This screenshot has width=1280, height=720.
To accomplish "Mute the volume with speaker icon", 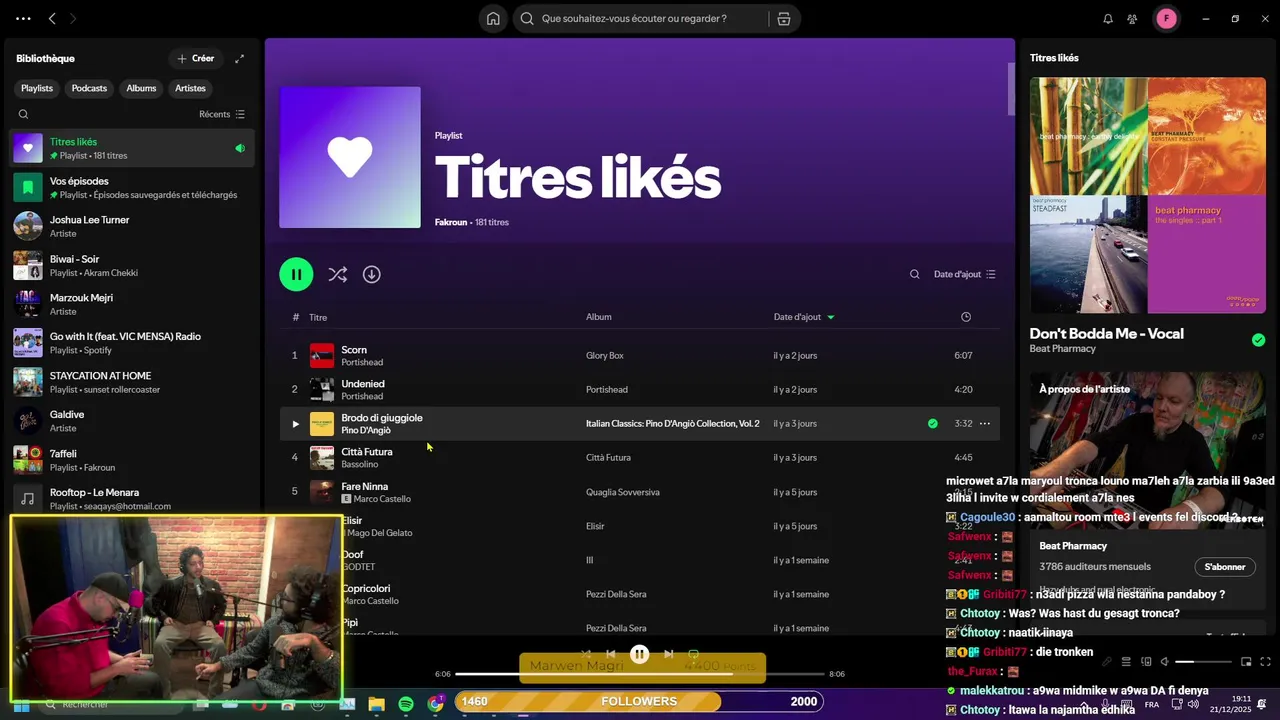I will pos(1165,662).
